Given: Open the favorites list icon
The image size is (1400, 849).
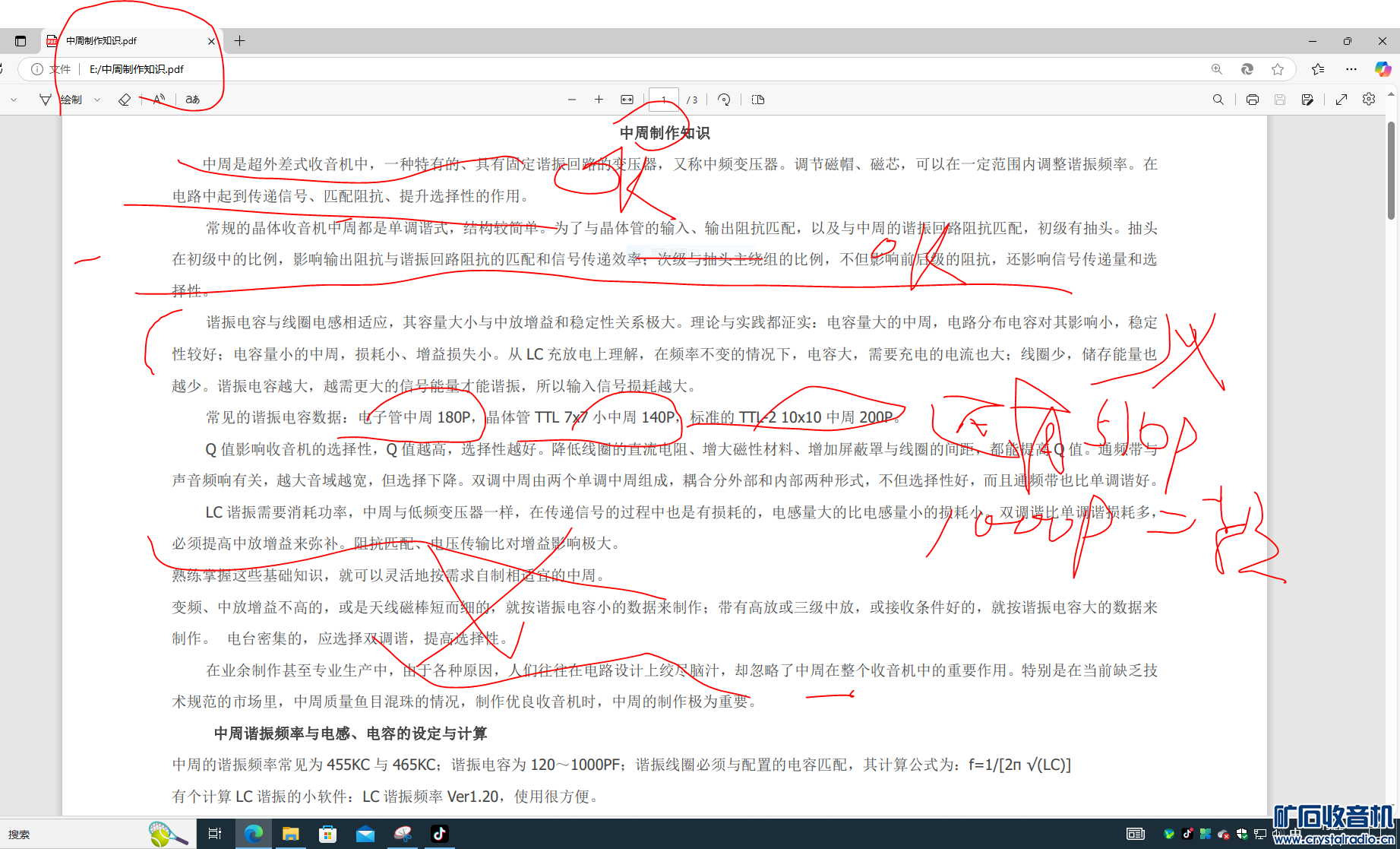Looking at the screenshot, I should point(1318,69).
